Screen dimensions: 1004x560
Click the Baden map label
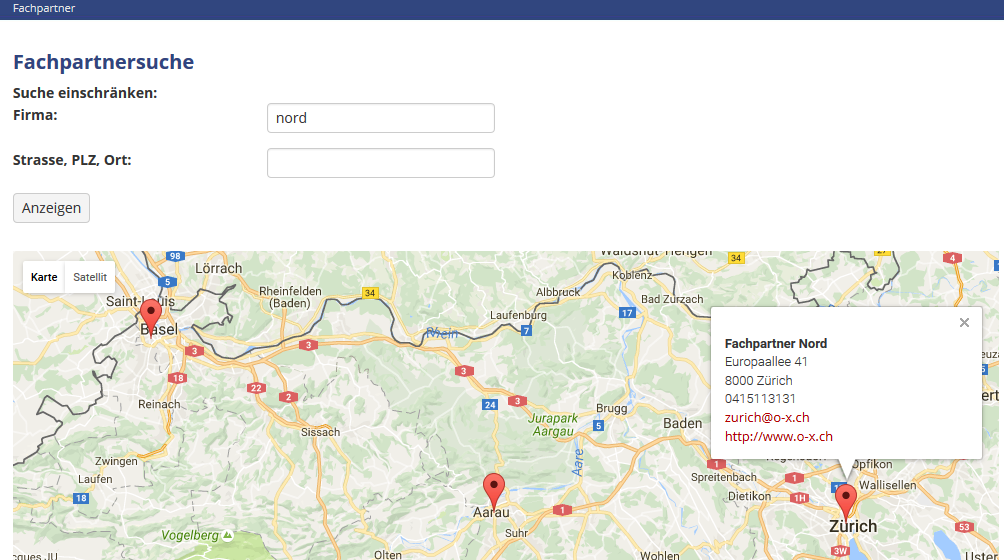(682, 423)
